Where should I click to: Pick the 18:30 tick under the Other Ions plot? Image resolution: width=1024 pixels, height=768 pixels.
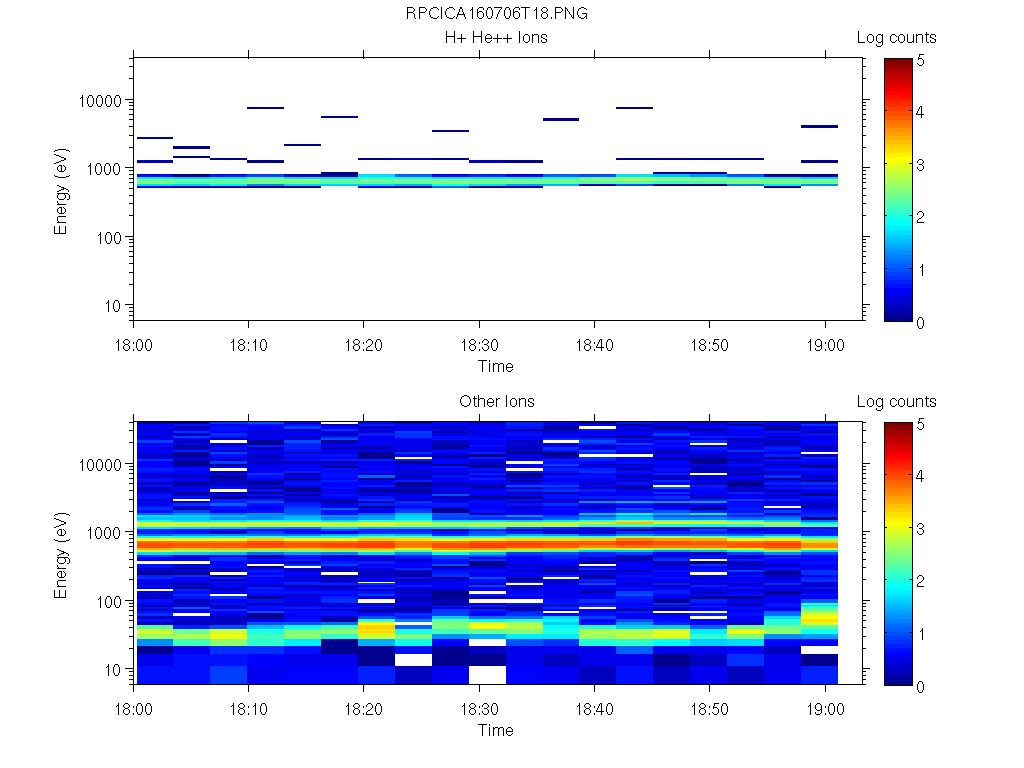[x=479, y=709]
